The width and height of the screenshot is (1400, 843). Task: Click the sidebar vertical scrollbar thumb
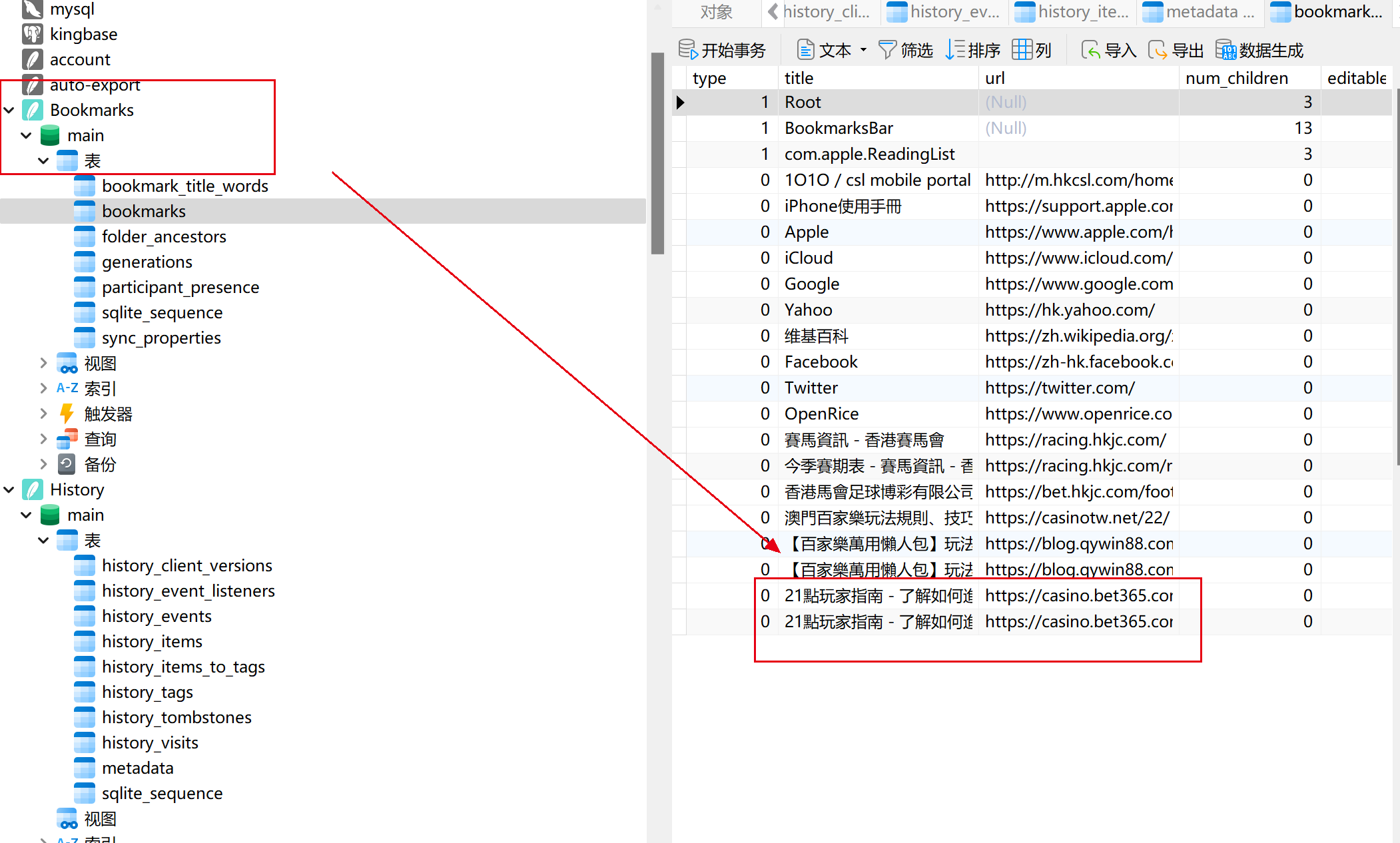point(657,153)
